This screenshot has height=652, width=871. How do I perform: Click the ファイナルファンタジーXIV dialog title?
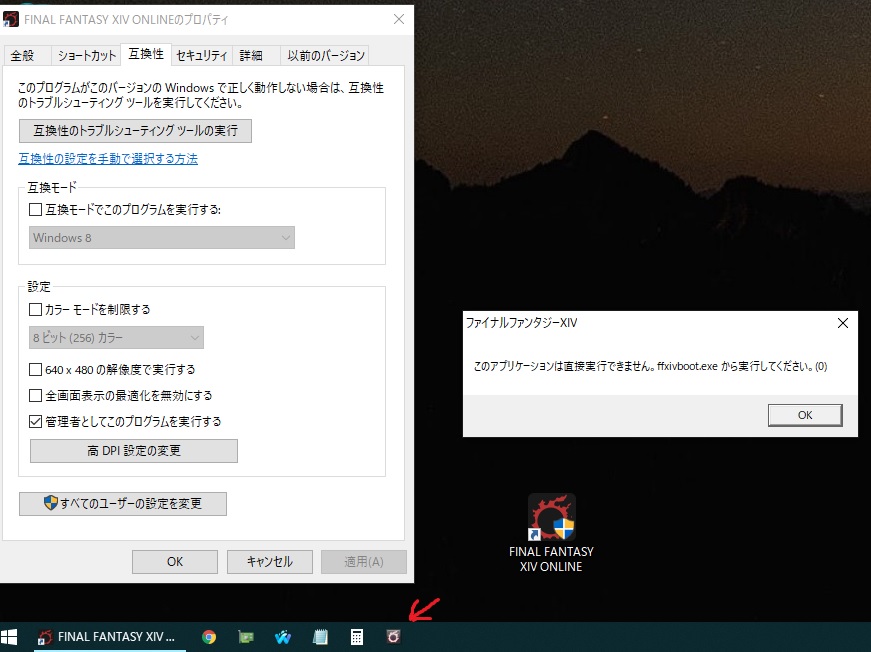[522, 323]
